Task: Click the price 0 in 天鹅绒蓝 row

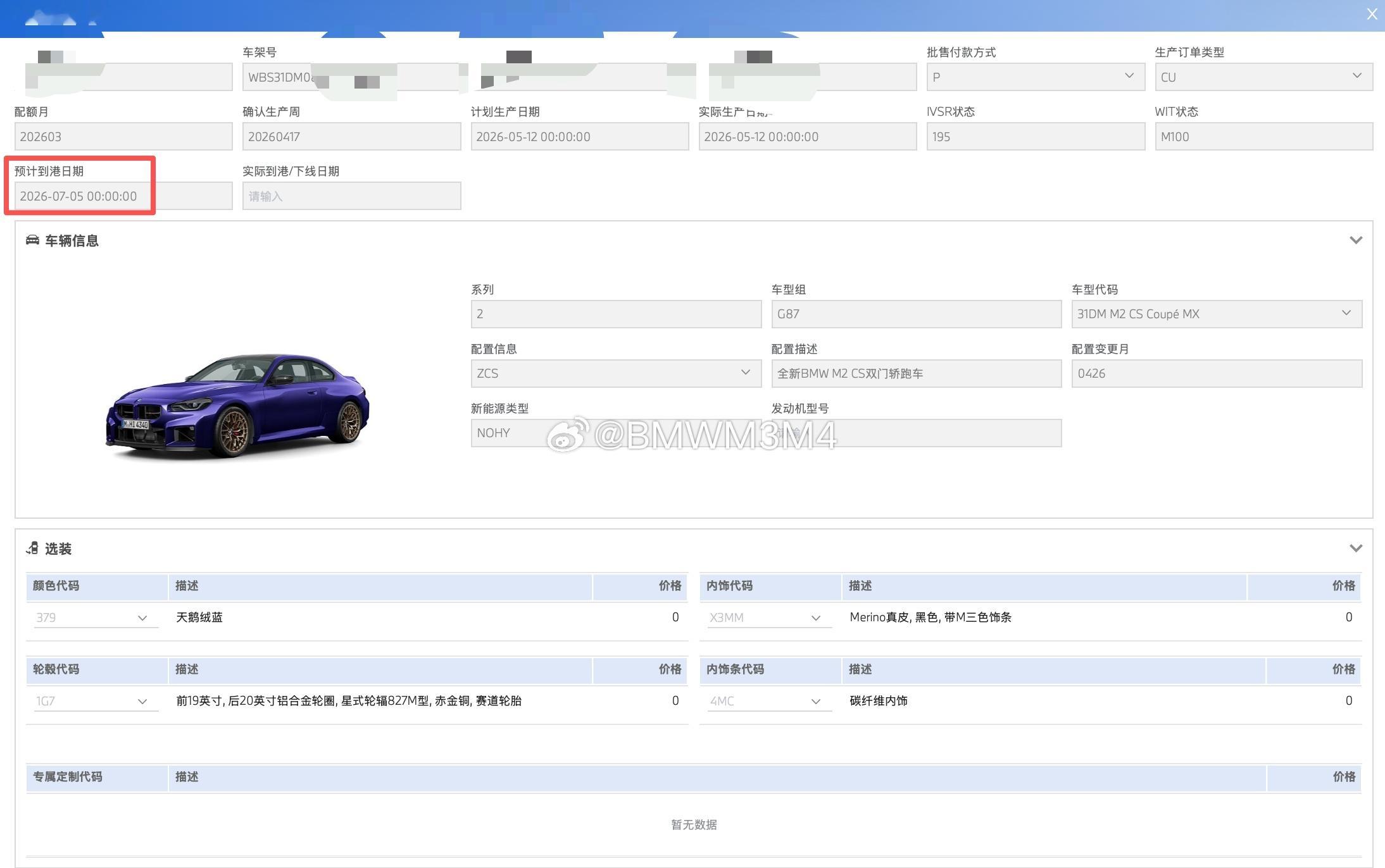Action: point(675,617)
